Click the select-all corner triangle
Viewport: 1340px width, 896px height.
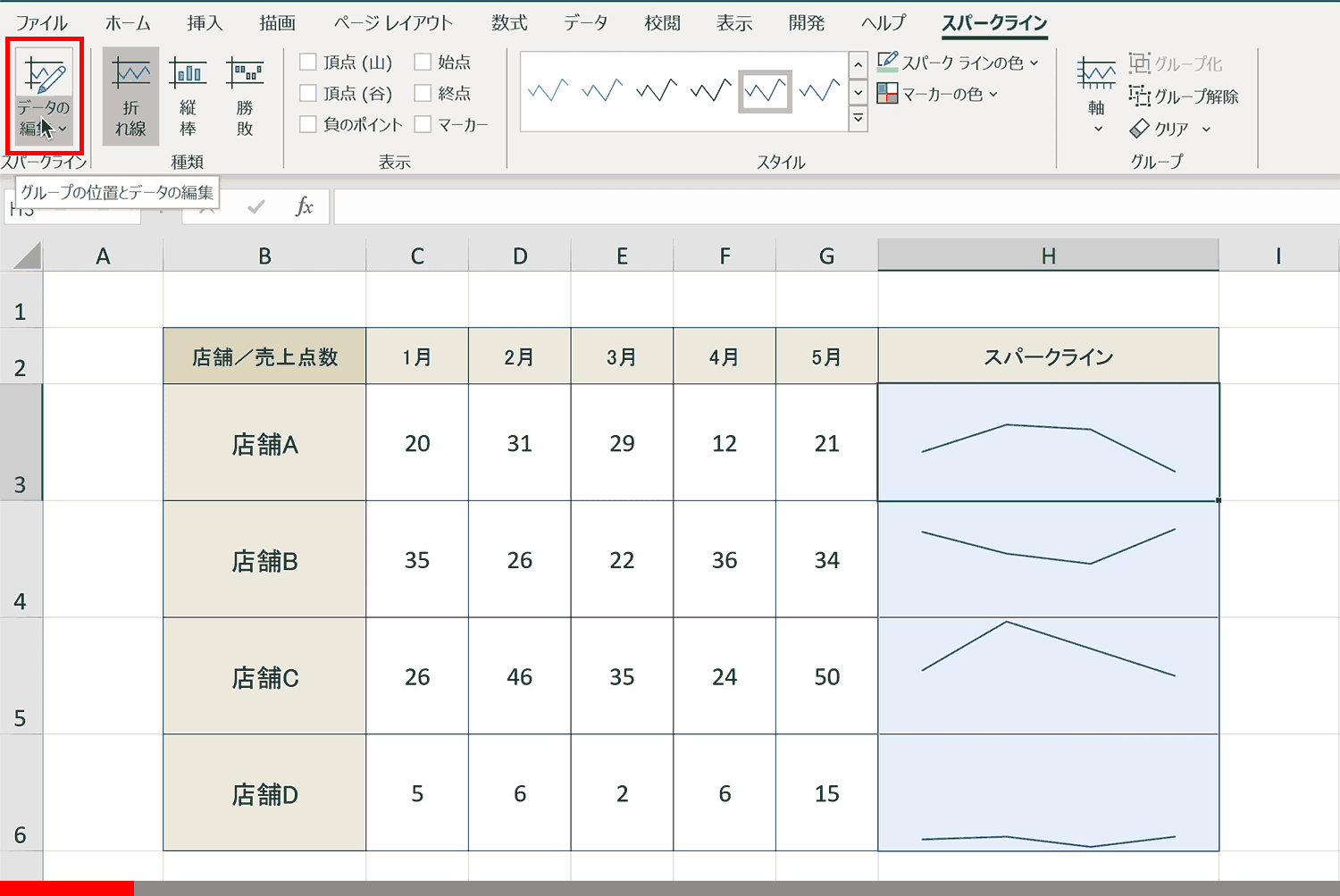pyautogui.click(x=27, y=256)
